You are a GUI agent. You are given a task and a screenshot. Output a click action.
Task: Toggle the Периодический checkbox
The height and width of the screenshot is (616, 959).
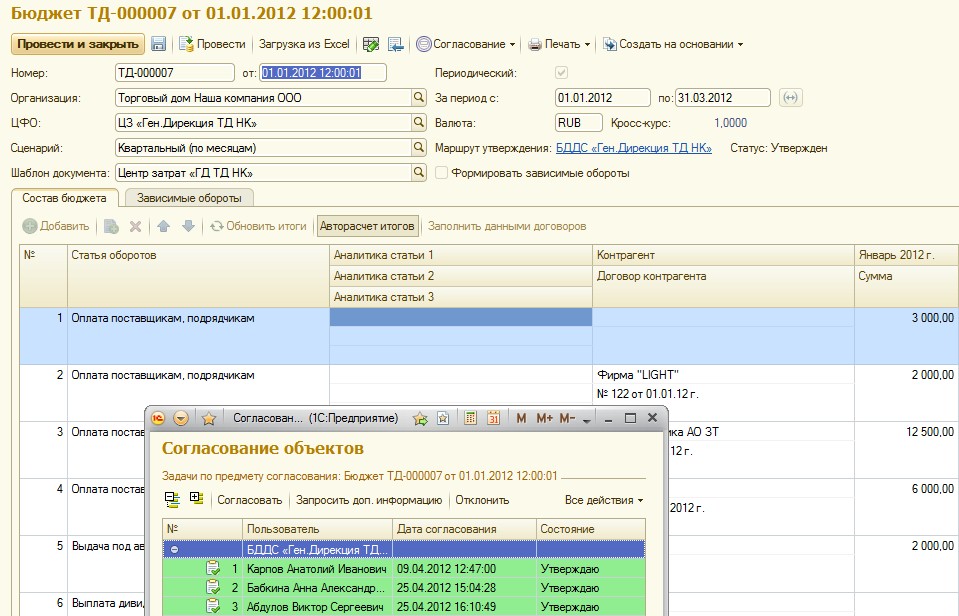point(562,73)
